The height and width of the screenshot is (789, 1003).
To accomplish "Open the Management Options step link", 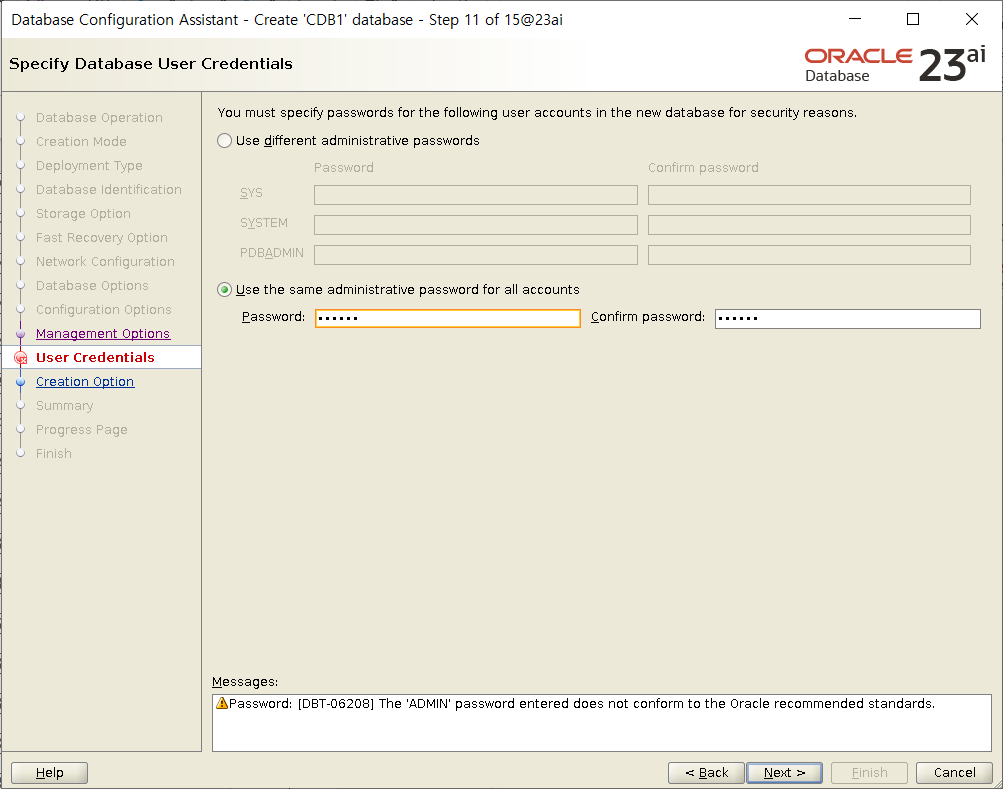I will click(x=103, y=333).
